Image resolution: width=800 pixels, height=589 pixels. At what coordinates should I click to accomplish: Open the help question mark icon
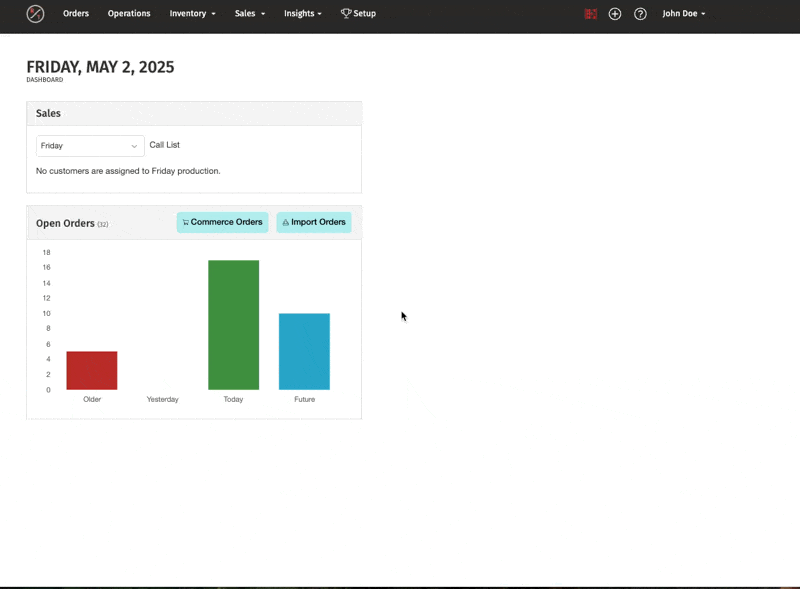(640, 14)
